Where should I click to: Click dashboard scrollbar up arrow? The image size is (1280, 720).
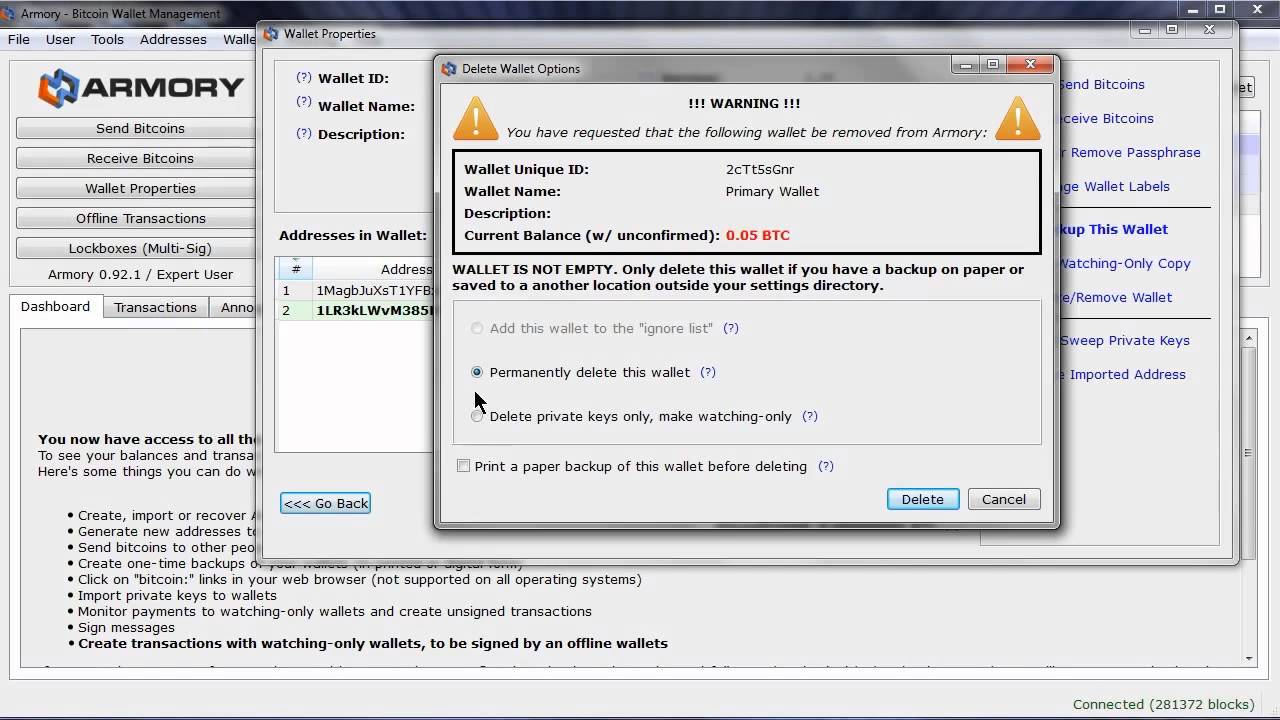[x=1249, y=340]
